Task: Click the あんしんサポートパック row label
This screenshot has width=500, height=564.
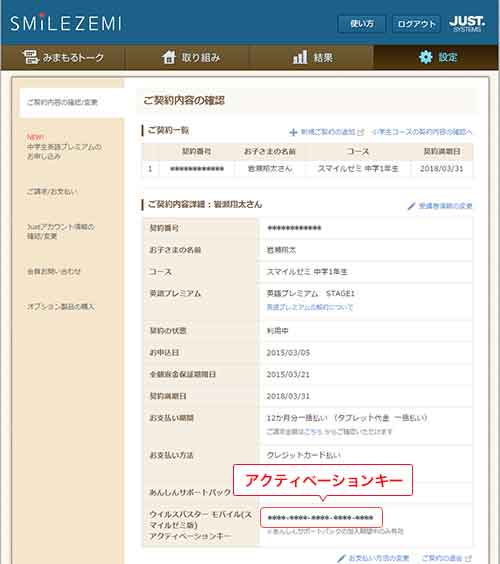Action: (190, 492)
